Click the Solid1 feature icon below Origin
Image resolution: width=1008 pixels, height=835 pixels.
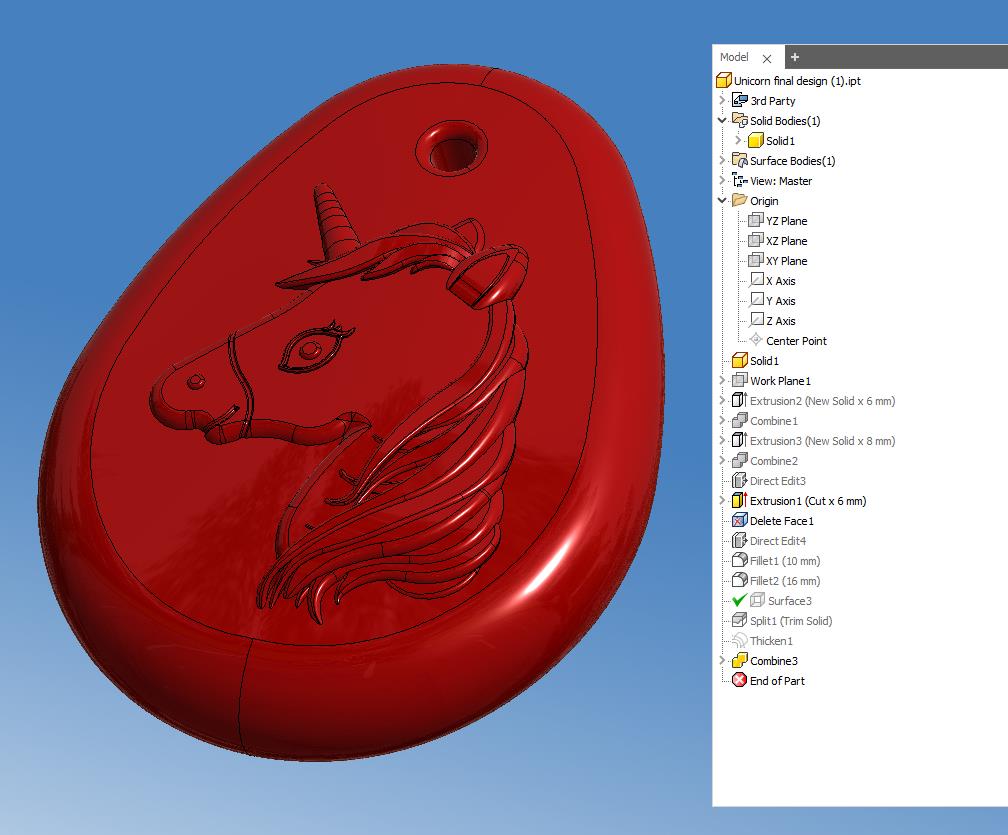pos(740,361)
